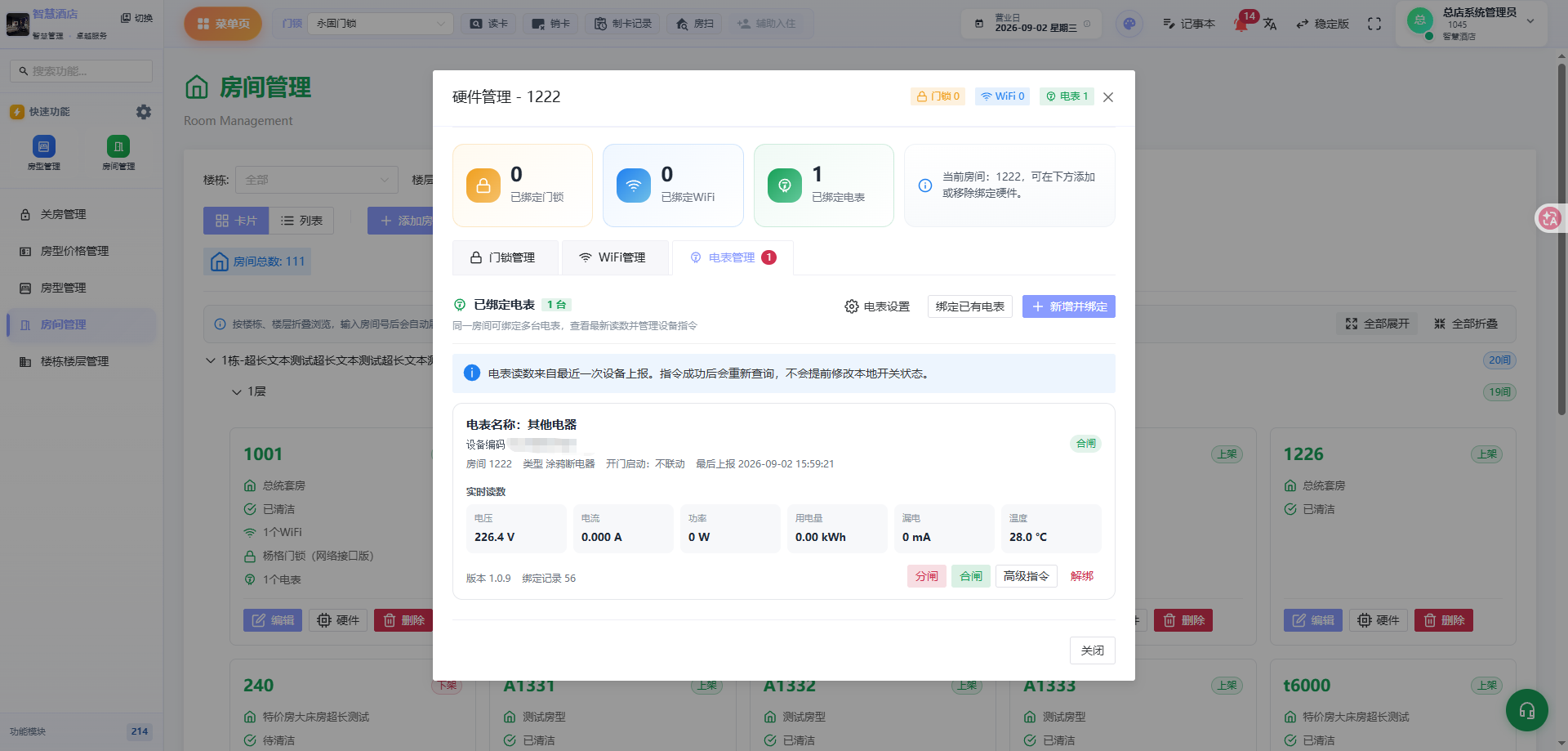
Task: Open the green 房间管理 quick shortcut icon
Action: click(x=118, y=146)
